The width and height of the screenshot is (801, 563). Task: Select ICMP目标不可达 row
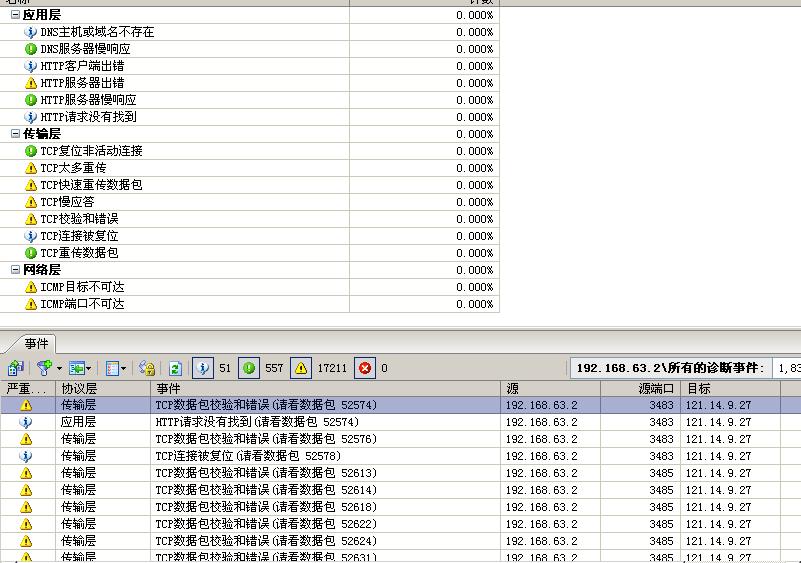click(x=250, y=287)
